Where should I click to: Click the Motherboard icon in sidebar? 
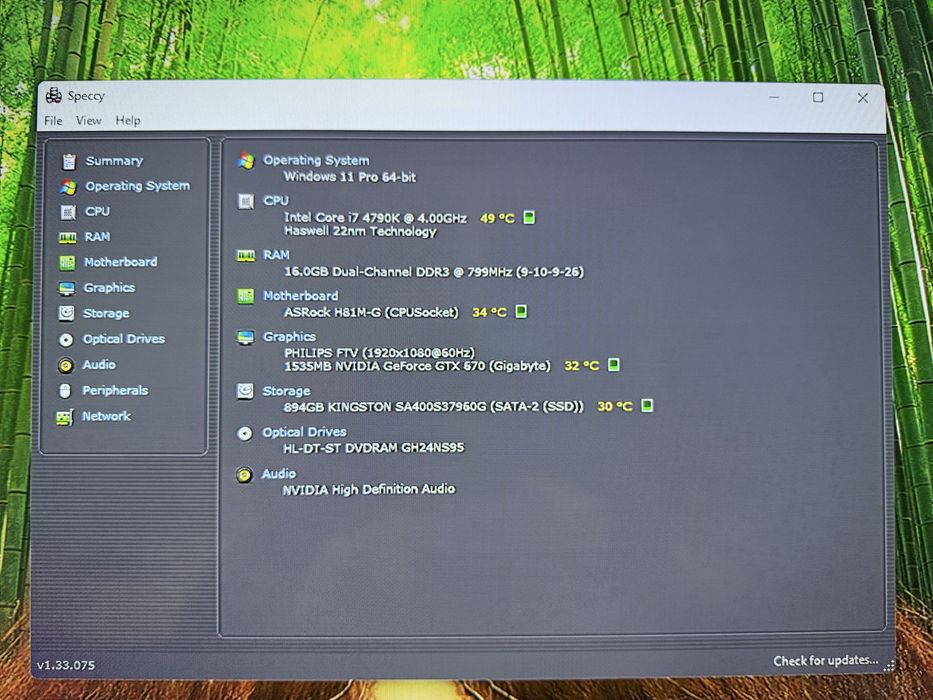pos(67,262)
